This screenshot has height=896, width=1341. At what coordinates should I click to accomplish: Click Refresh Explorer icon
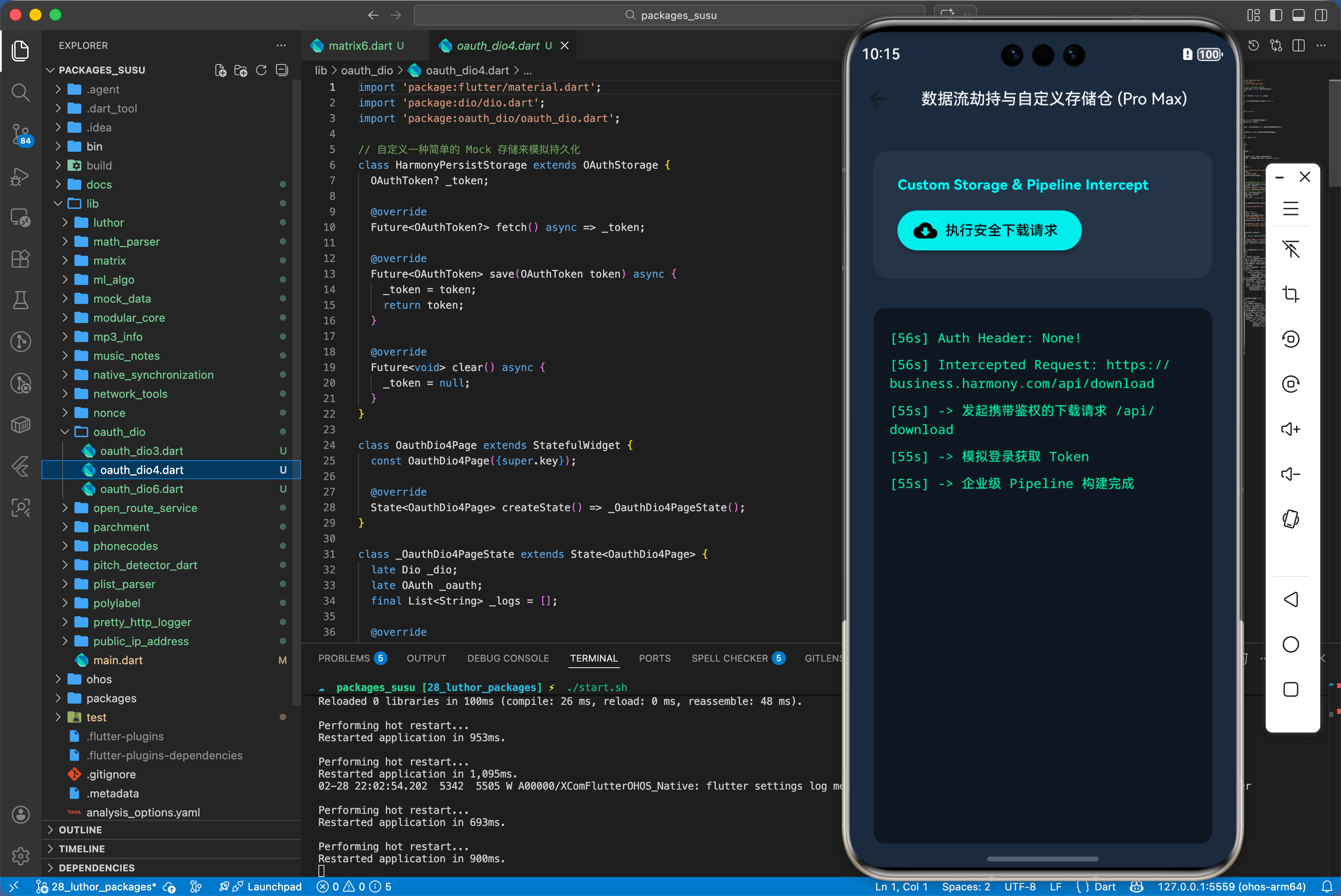[261, 70]
